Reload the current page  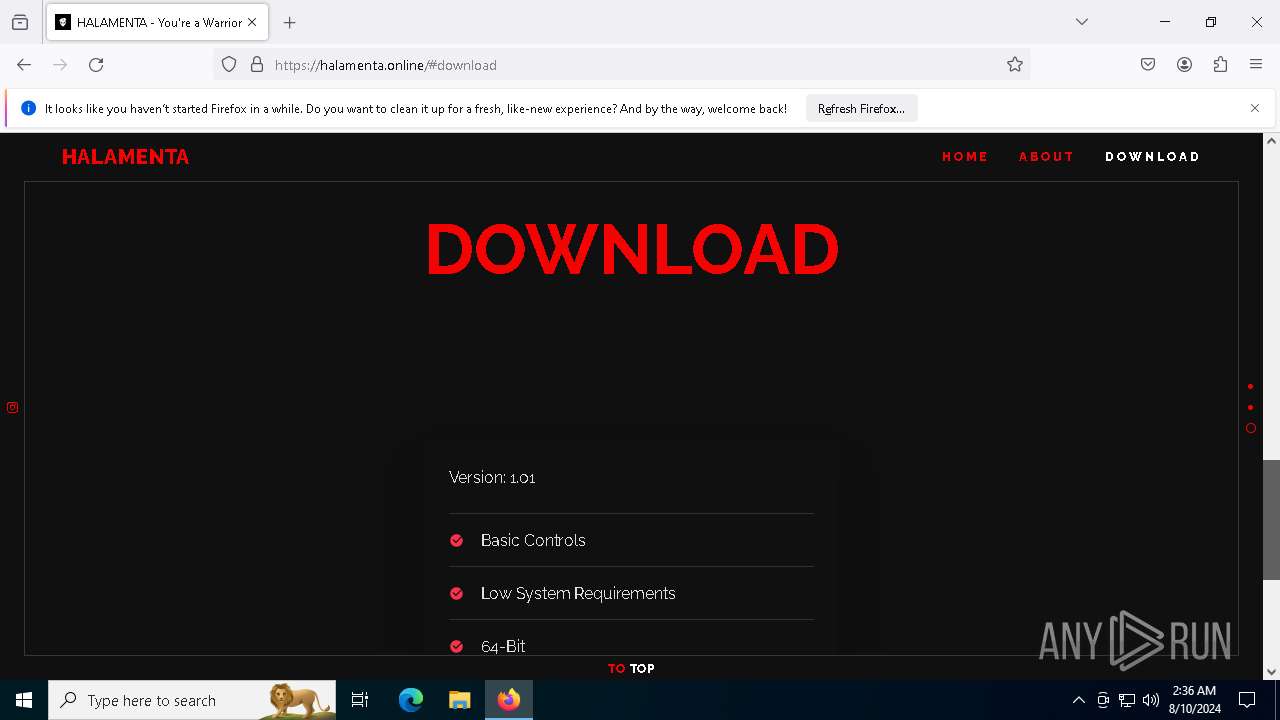click(96, 65)
